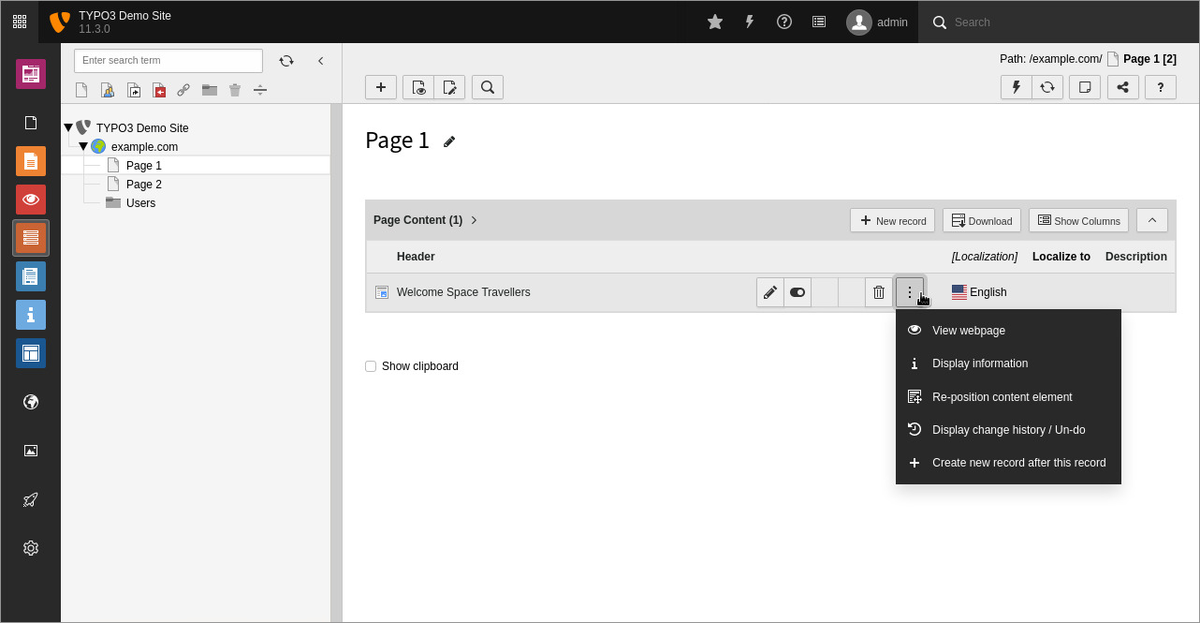Screen dimensions: 1200x623
Task: Open the admin user dropdown
Action: [877, 22]
